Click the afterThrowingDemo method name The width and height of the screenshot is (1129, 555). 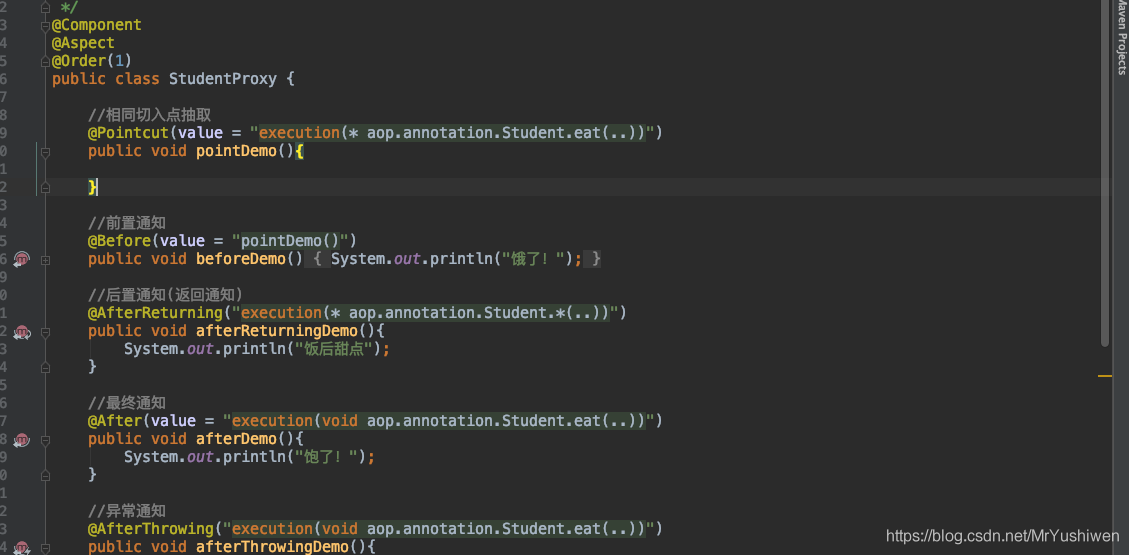[272, 547]
